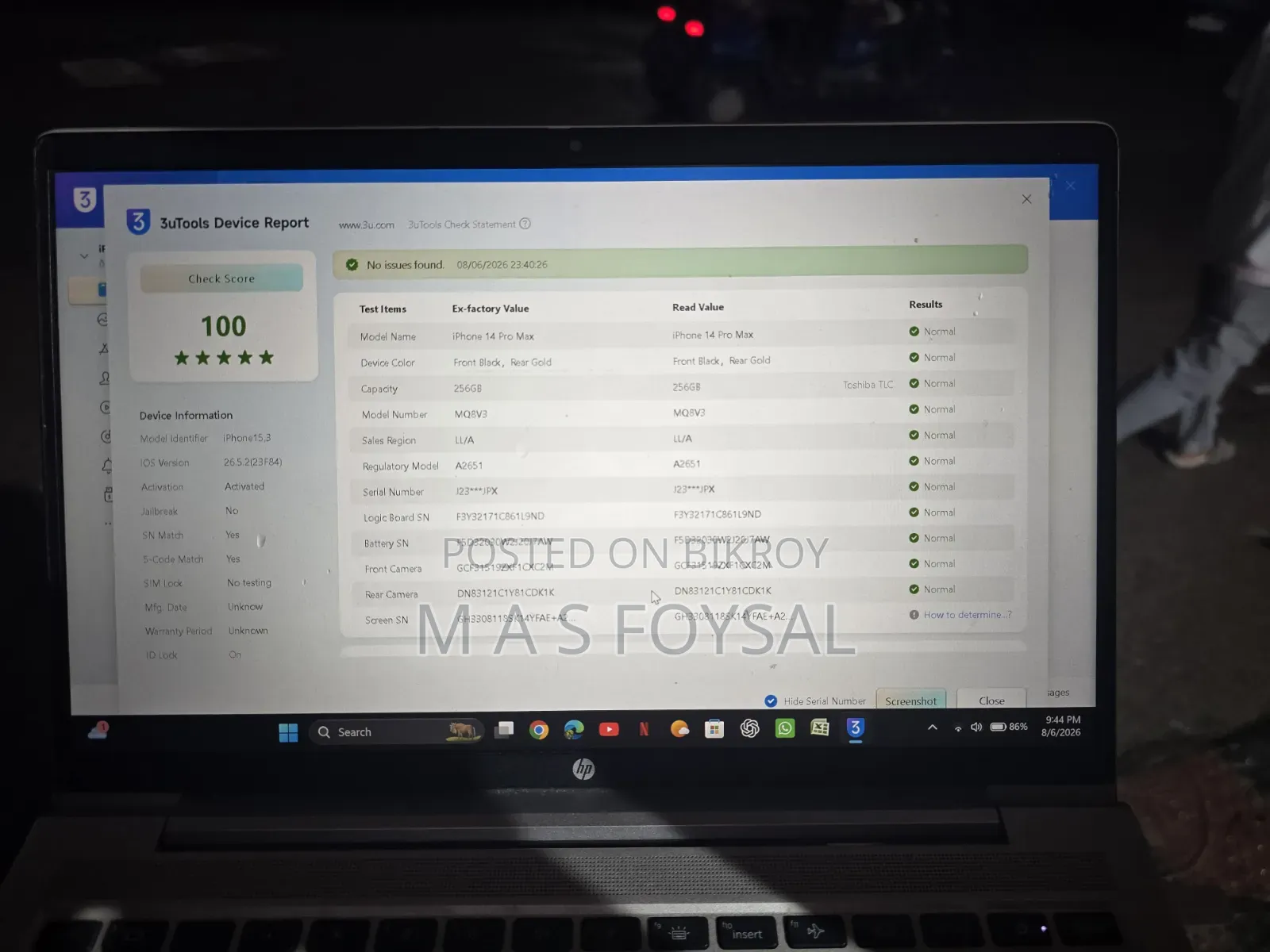The height and width of the screenshot is (952, 1270).
Task: Click the Read Value column header
Action: tap(698, 307)
